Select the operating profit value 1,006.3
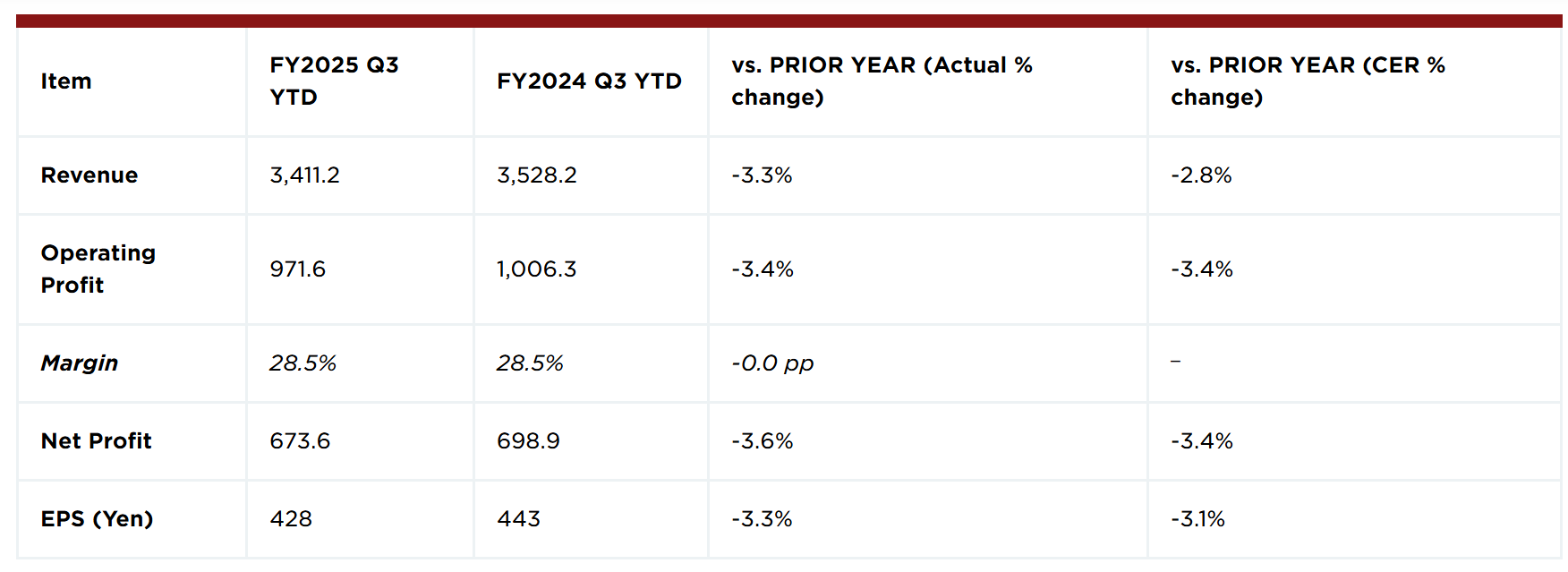This screenshot has height=572, width=1568. 537,269
